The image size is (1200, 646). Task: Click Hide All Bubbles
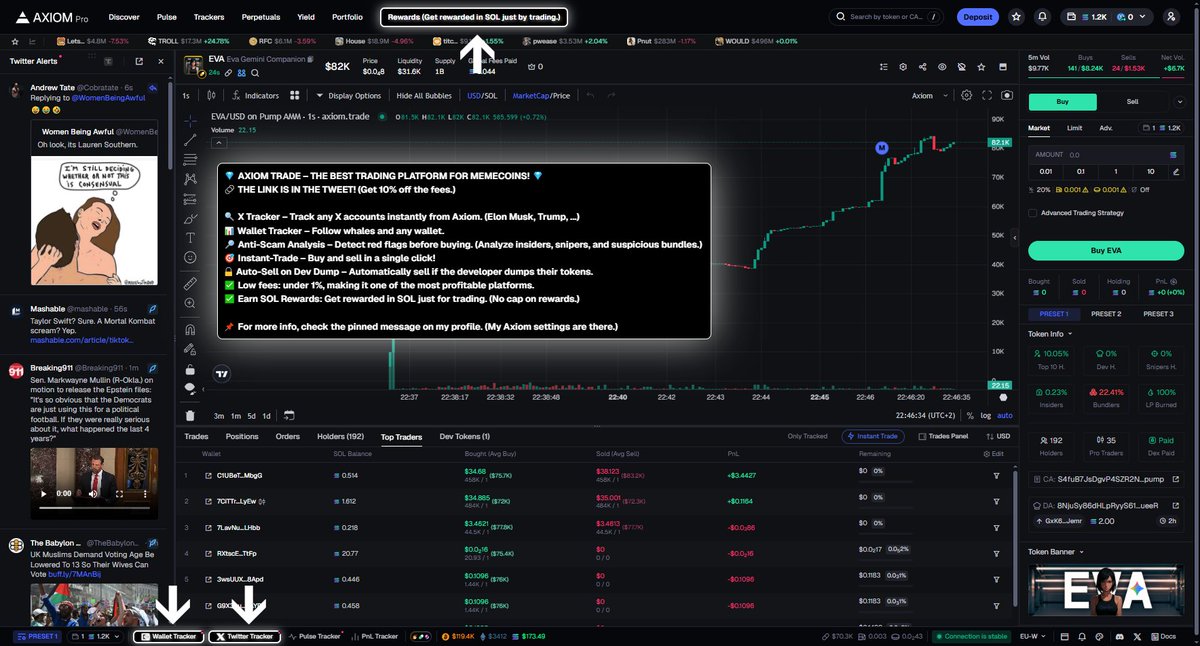[424, 96]
